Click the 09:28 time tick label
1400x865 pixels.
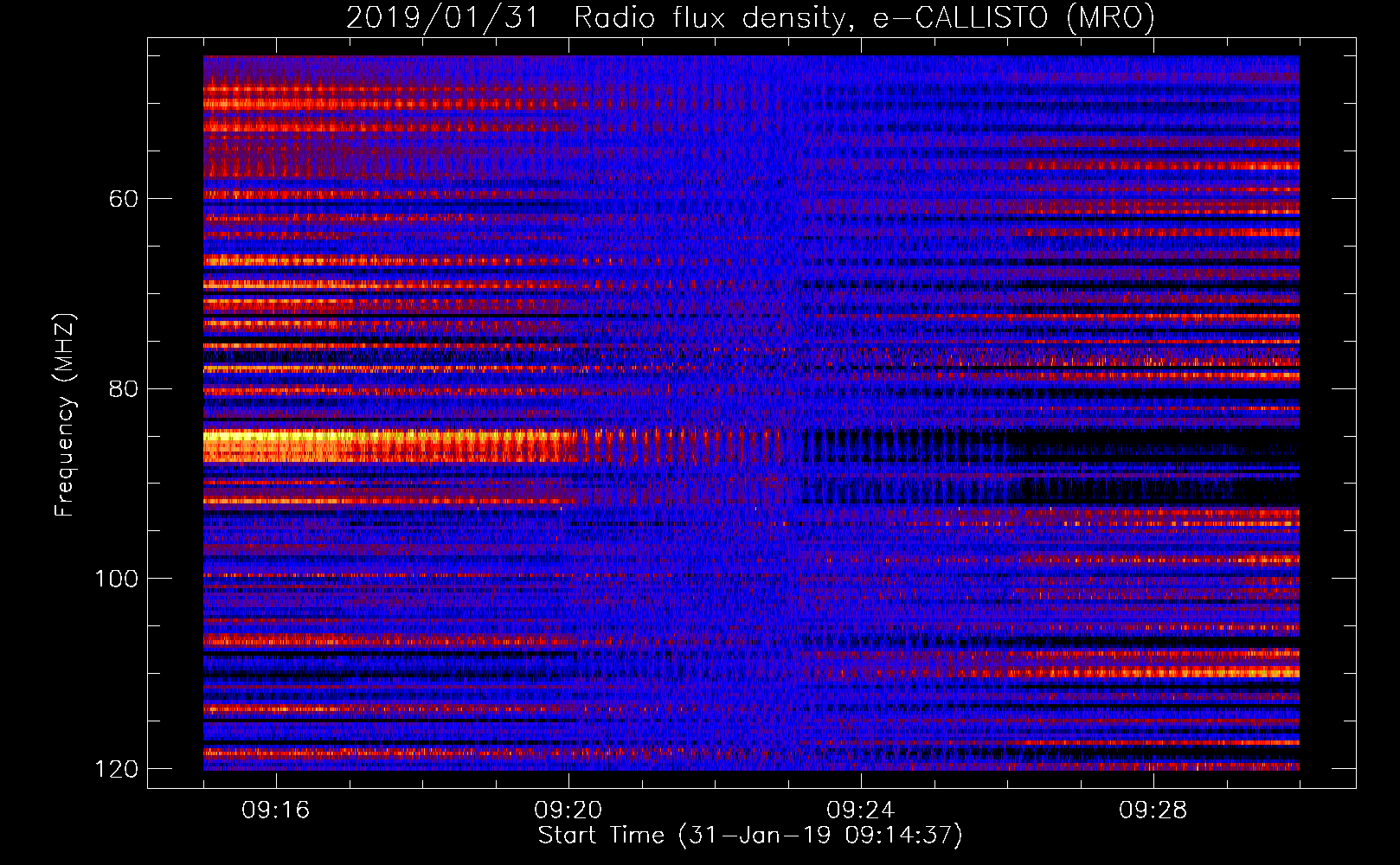coord(1153,811)
